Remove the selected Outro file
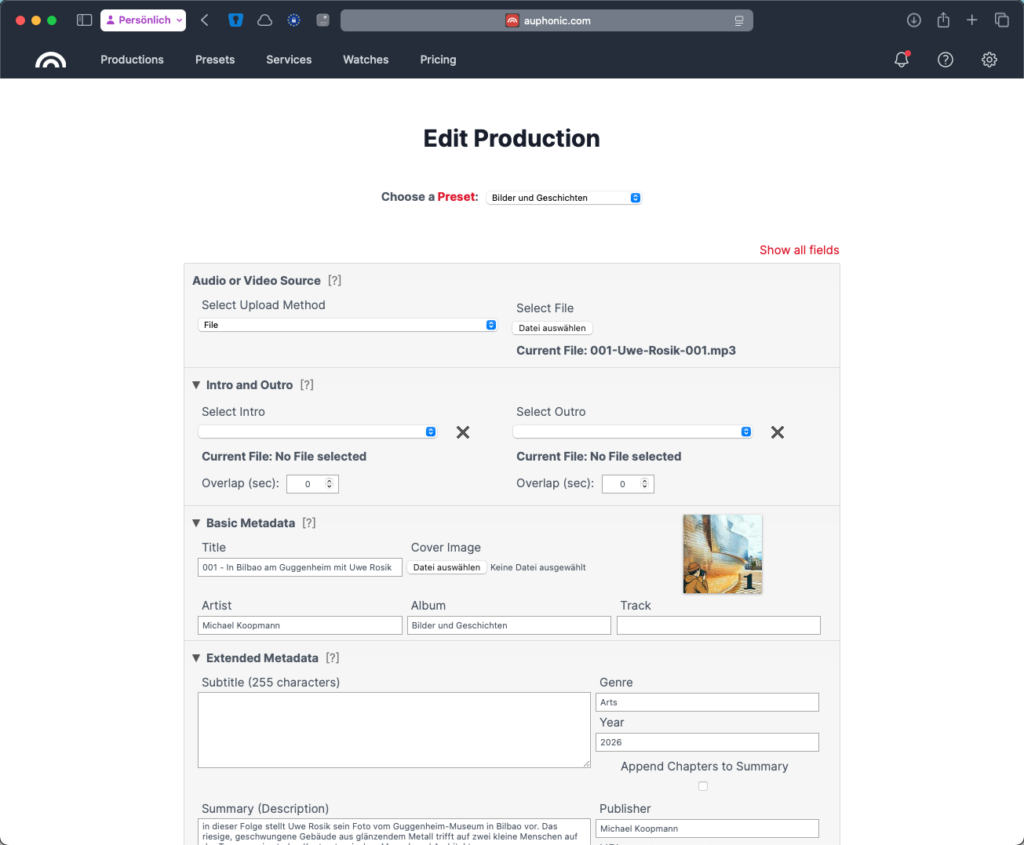The width and height of the screenshot is (1024, 845). pyautogui.click(x=777, y=432)
